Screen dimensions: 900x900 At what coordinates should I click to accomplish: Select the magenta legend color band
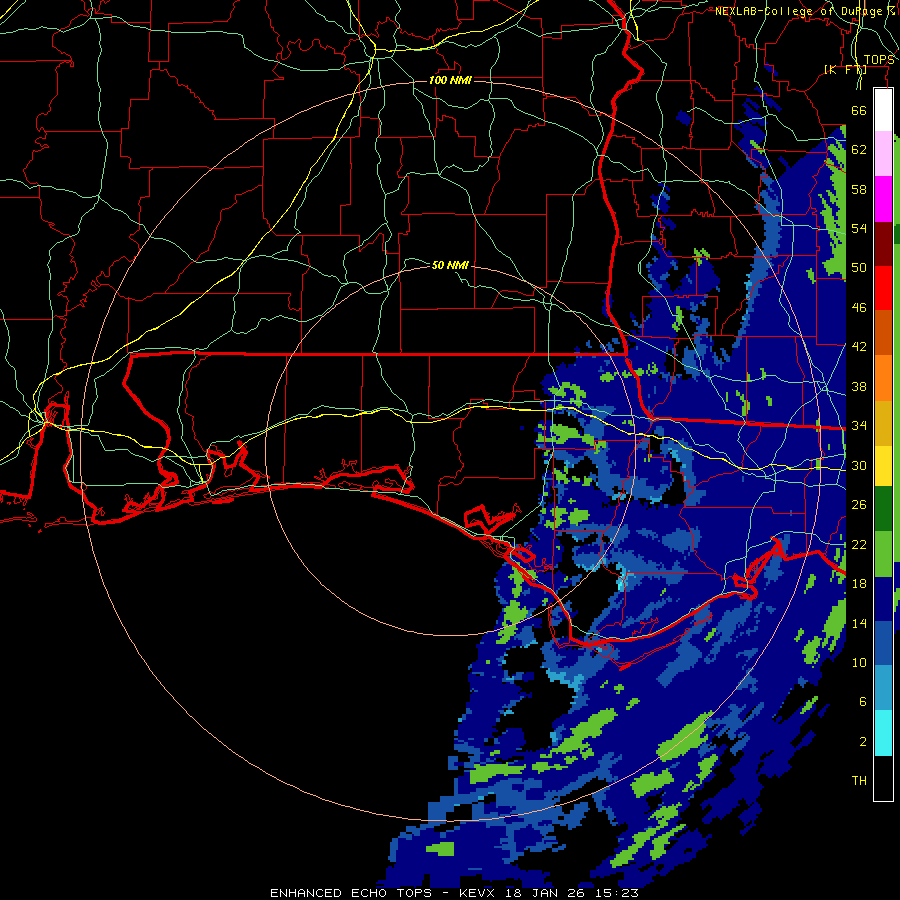(x=883, y=199)
